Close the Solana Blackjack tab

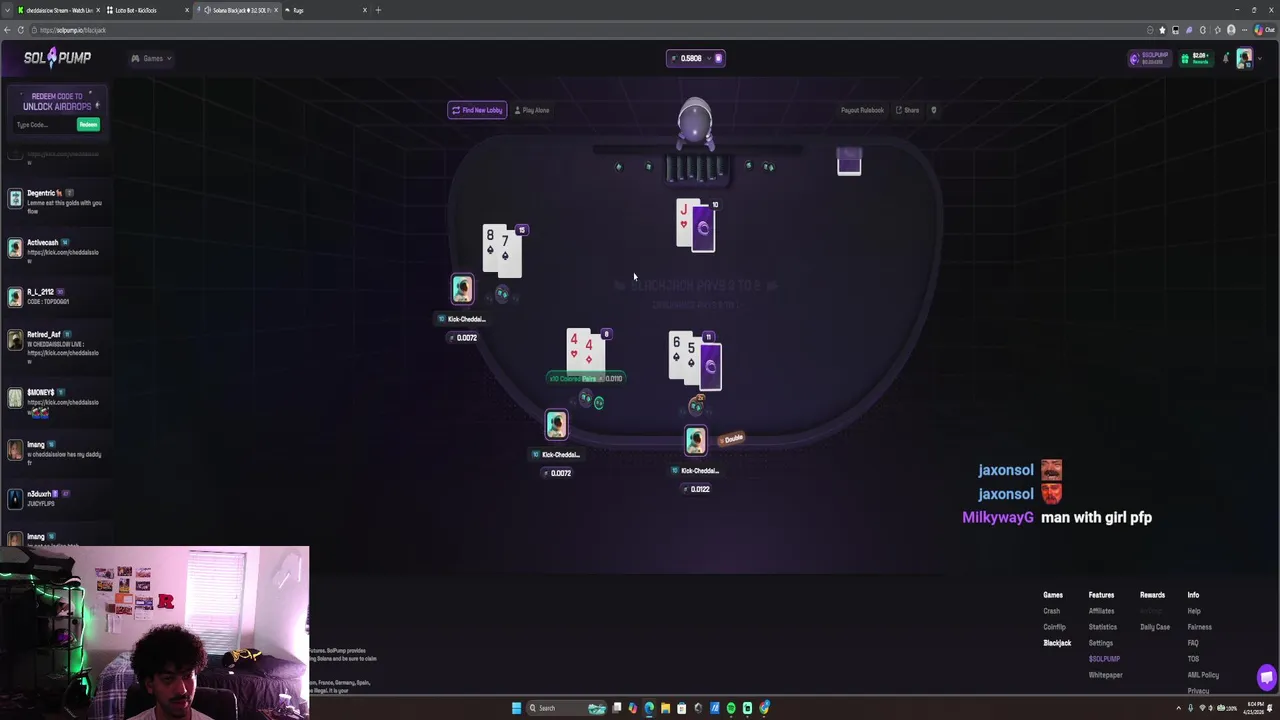(x=274, y=10)
